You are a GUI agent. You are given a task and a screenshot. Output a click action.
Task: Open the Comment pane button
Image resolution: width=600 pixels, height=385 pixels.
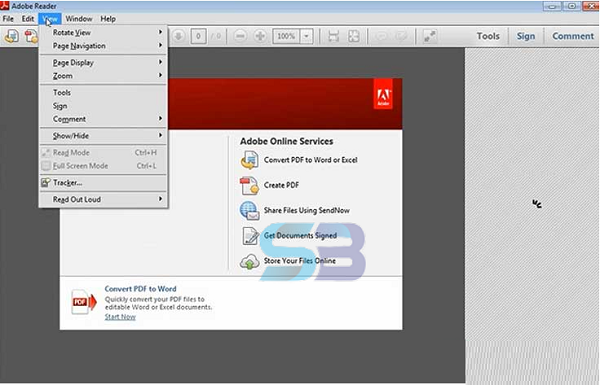pos(573,36)
